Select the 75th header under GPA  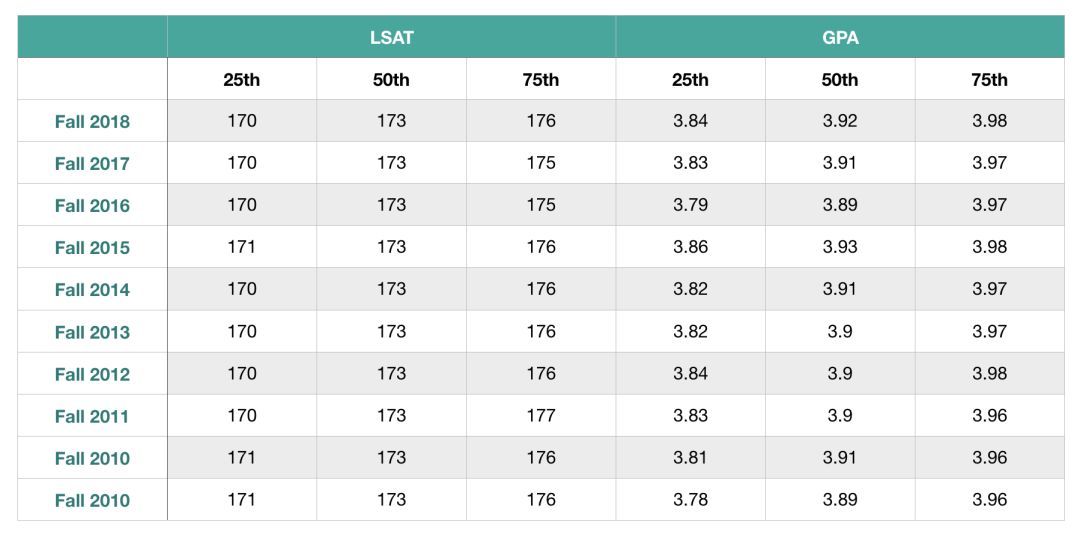point(989,80)
